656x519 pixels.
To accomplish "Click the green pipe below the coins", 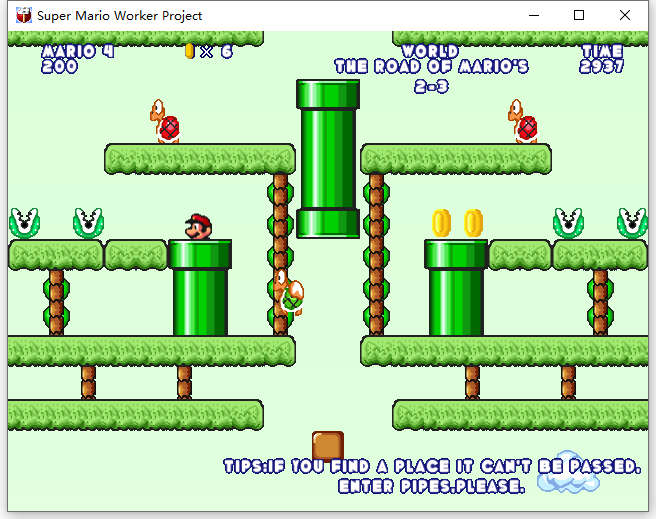I will click(456, 288).
